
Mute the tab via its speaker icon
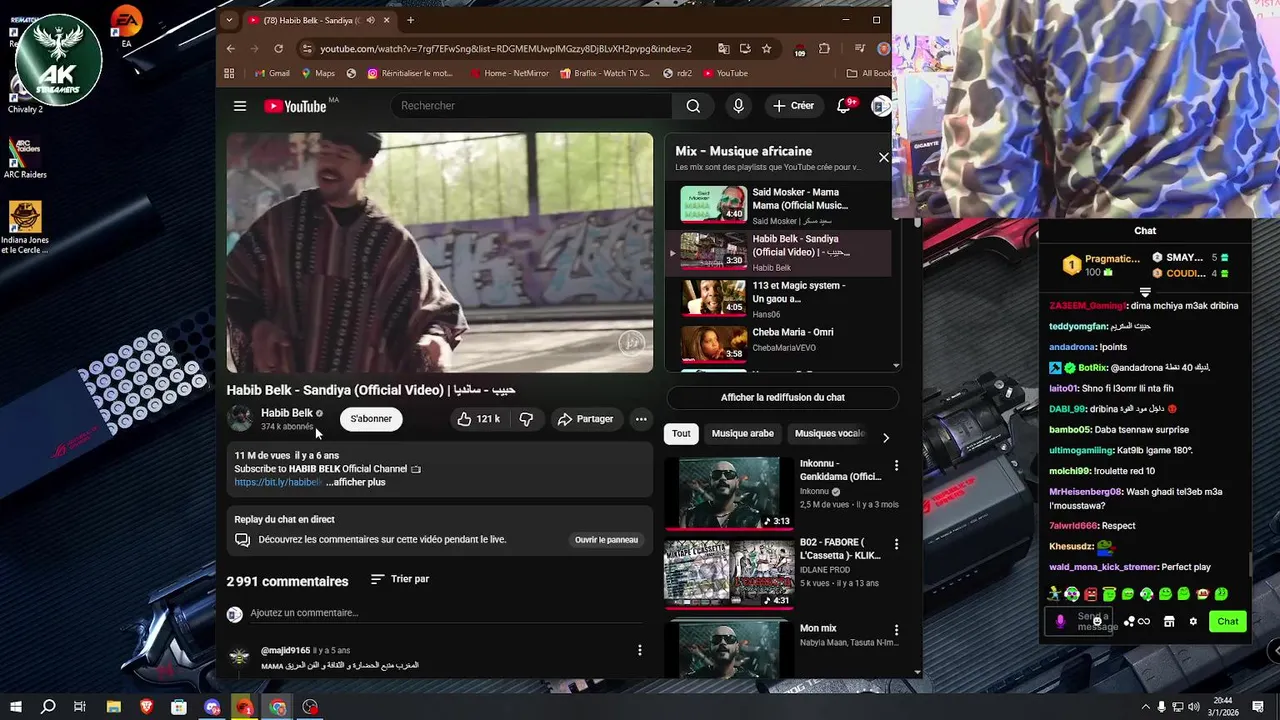click(371, 20)
